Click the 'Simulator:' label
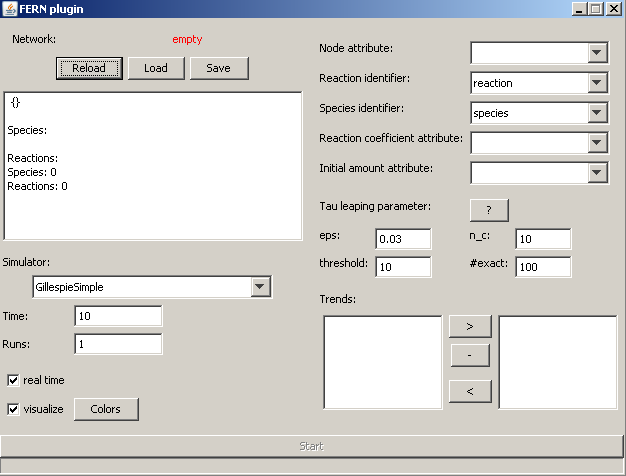Screen dimensions: 626x476 coord(26,262)
